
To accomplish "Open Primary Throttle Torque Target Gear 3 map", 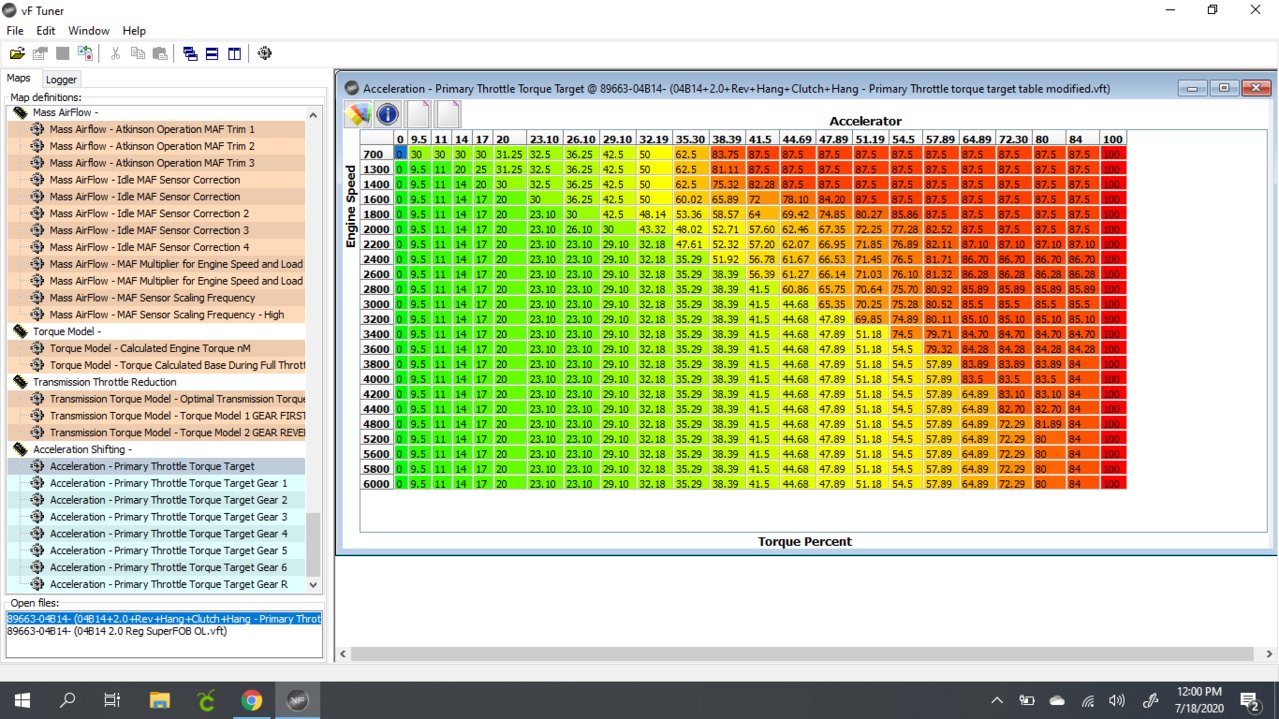I will coord(168,517).
